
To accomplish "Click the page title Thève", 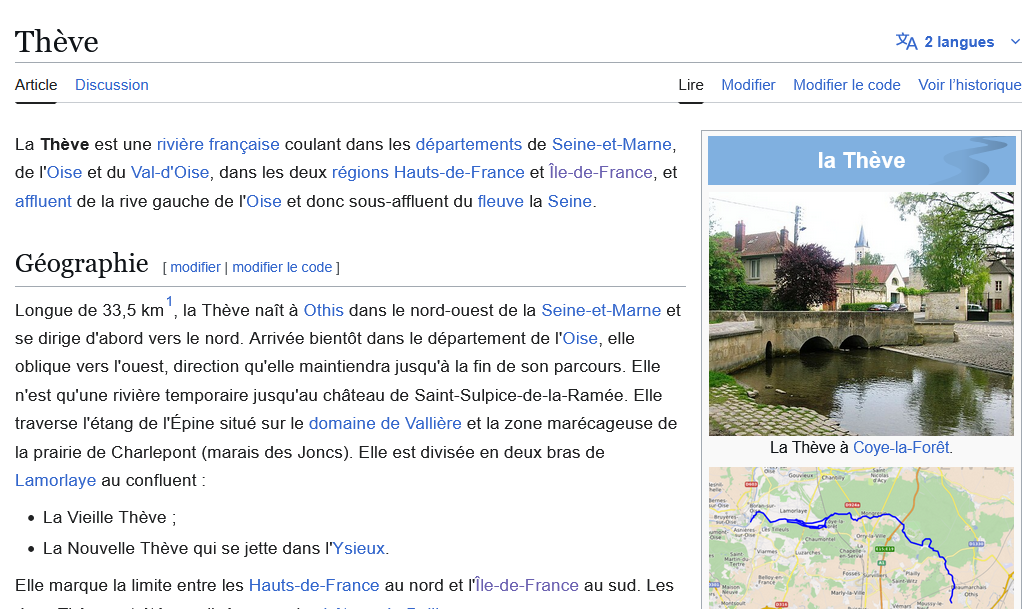I will (57, 42).
